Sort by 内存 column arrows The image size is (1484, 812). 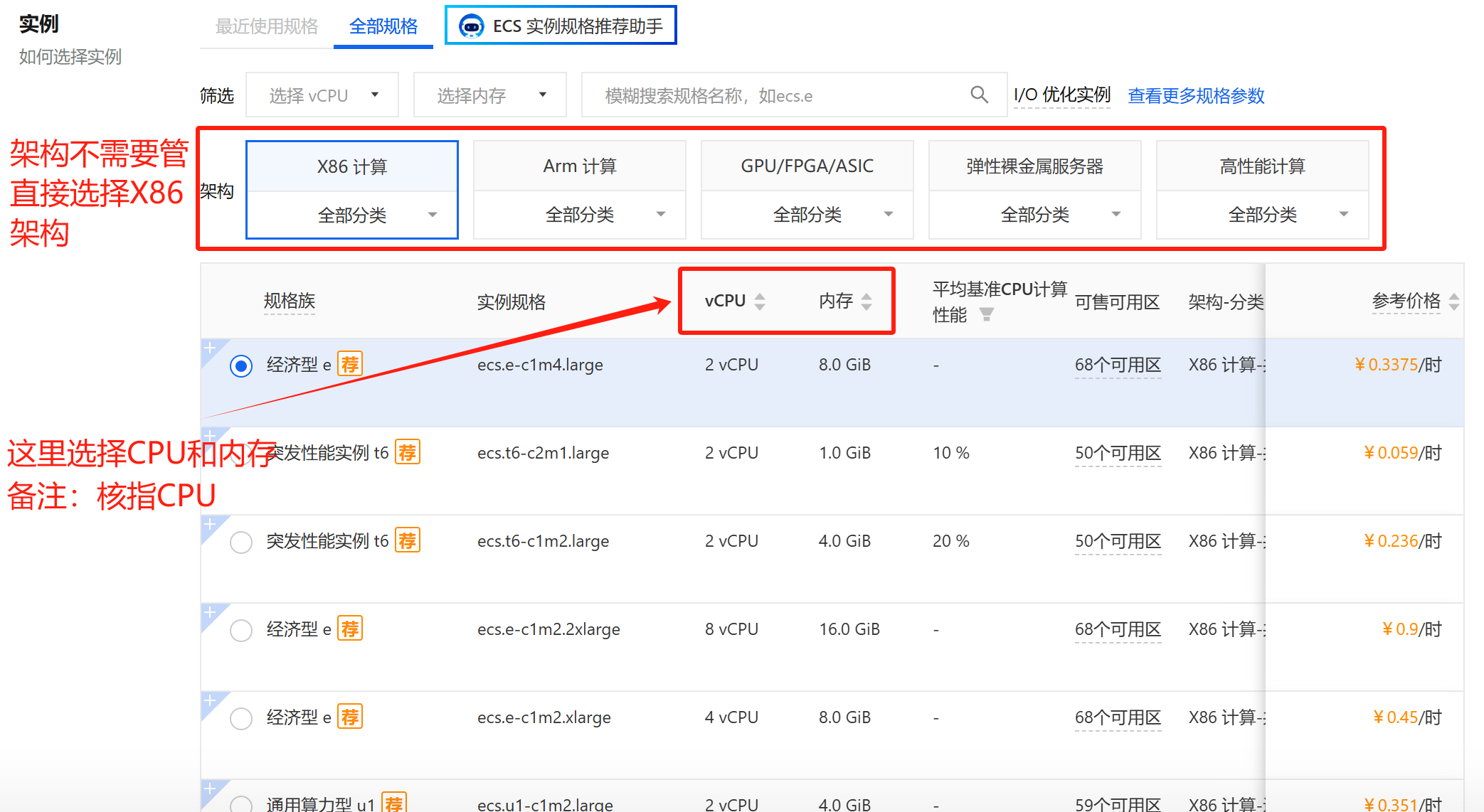click(866, 301)
